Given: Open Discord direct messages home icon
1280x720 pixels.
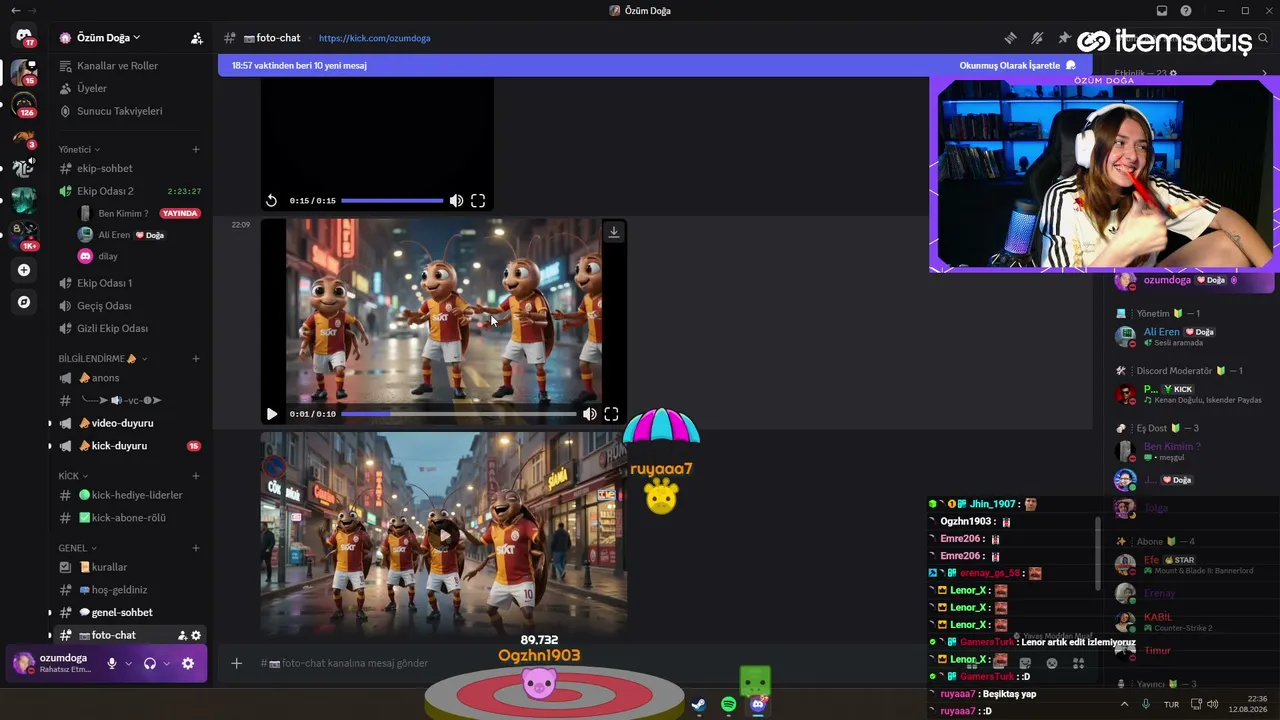Looking at the screenshot, I should (24, 37).
